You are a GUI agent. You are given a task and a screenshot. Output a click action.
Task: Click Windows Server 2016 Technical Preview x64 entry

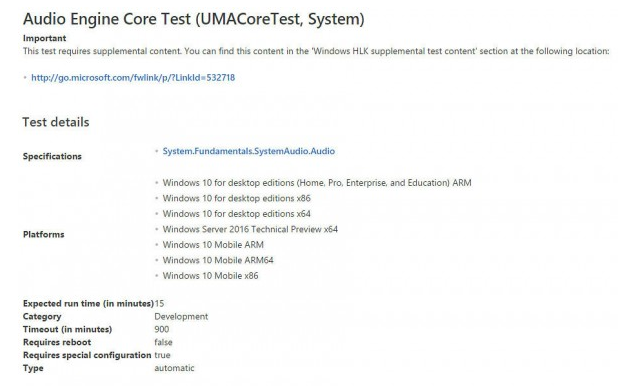[x=250, y=229]
